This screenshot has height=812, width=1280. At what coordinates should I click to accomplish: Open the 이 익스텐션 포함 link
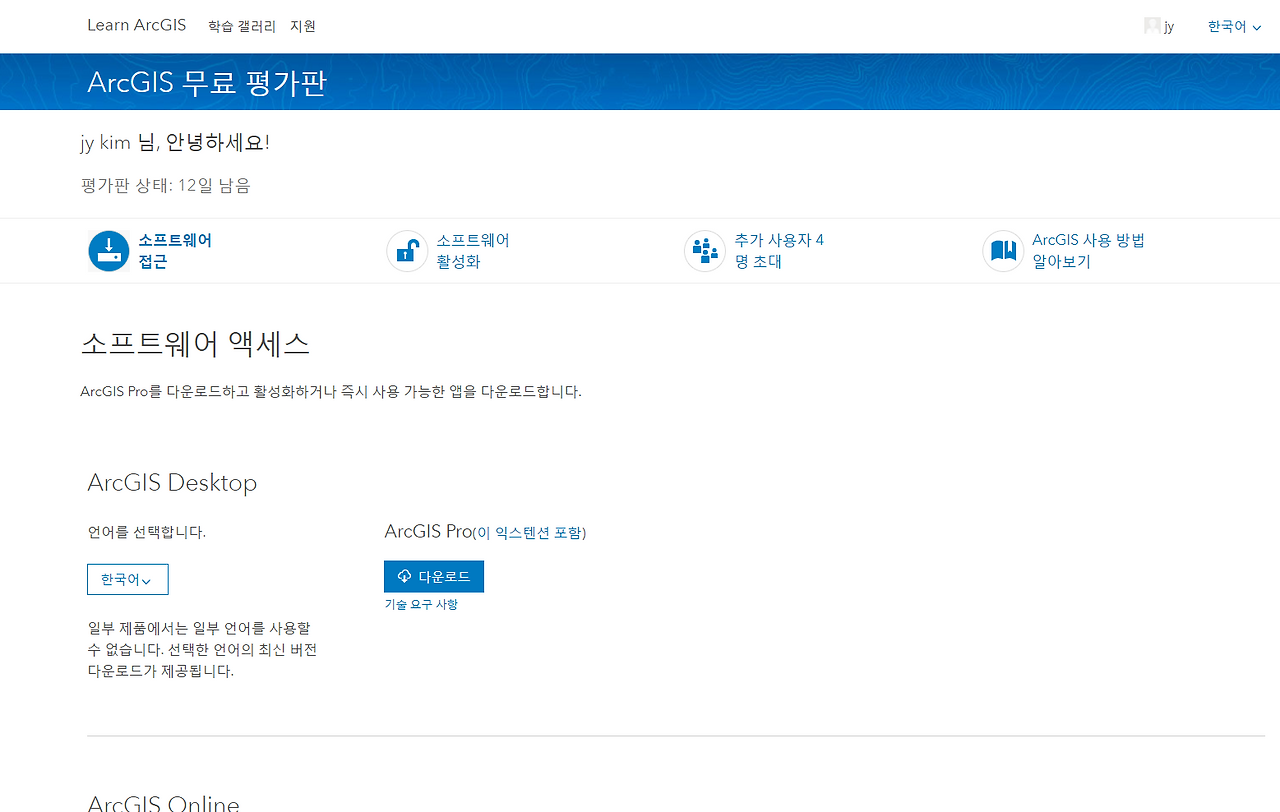pos(529,533)
